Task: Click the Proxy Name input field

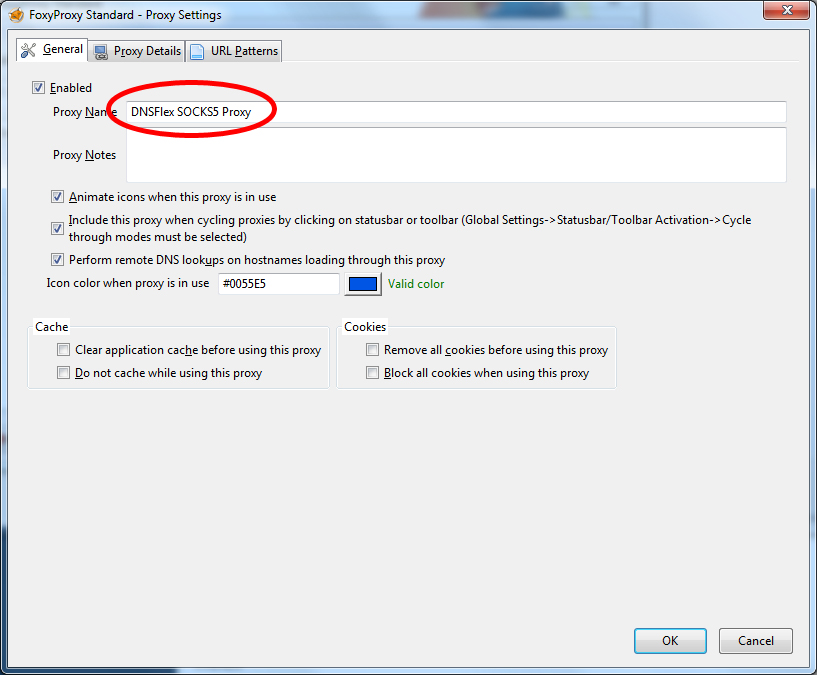Action: point(456,112)
